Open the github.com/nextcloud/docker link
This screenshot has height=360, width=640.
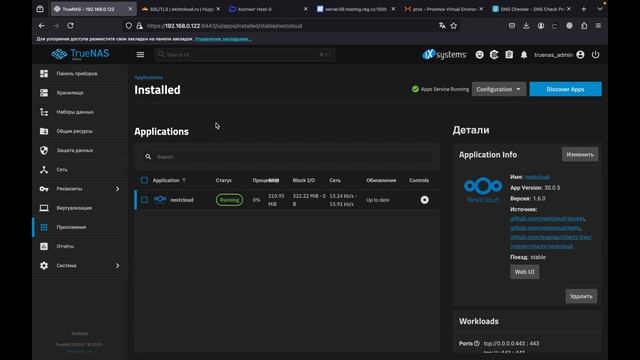coord(547,218)
